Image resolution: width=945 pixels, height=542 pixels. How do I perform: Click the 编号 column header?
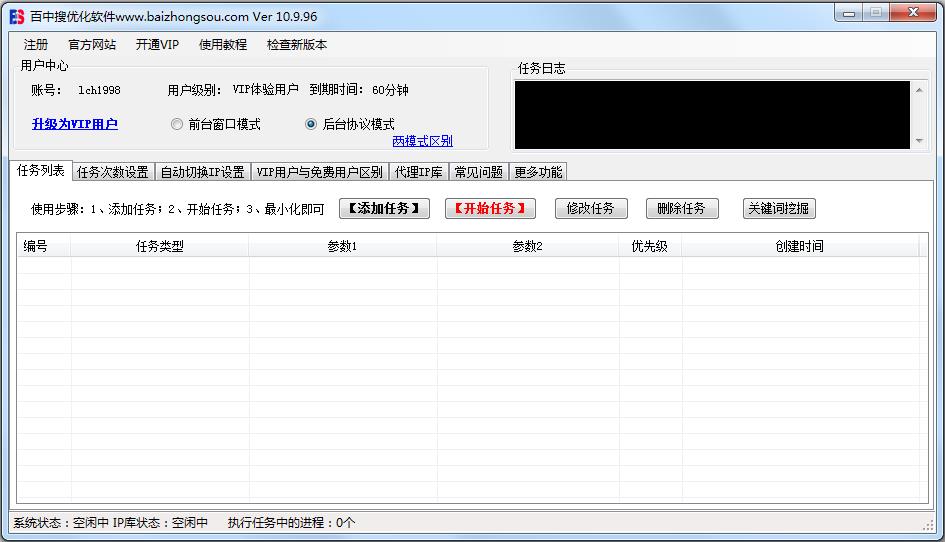pos(44,246)
